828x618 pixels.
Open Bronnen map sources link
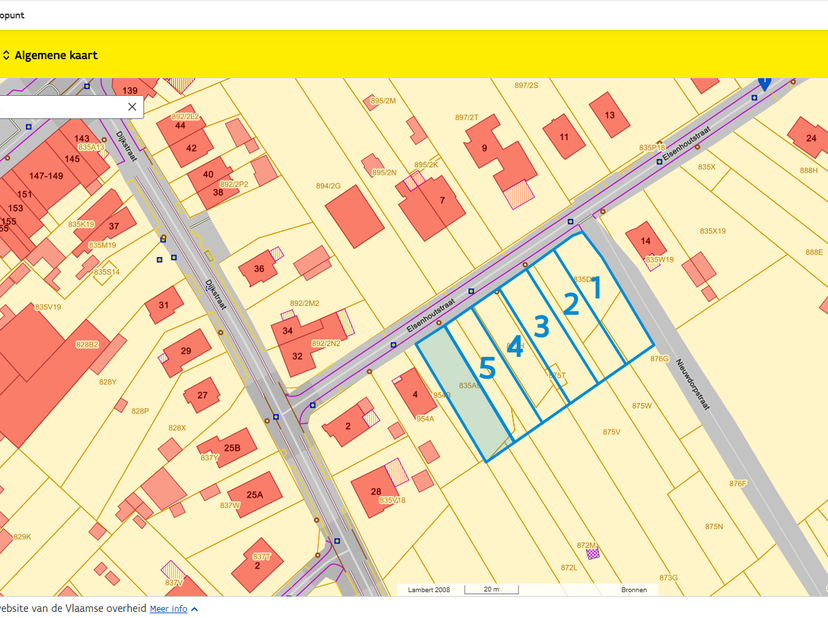pos(634,589)
